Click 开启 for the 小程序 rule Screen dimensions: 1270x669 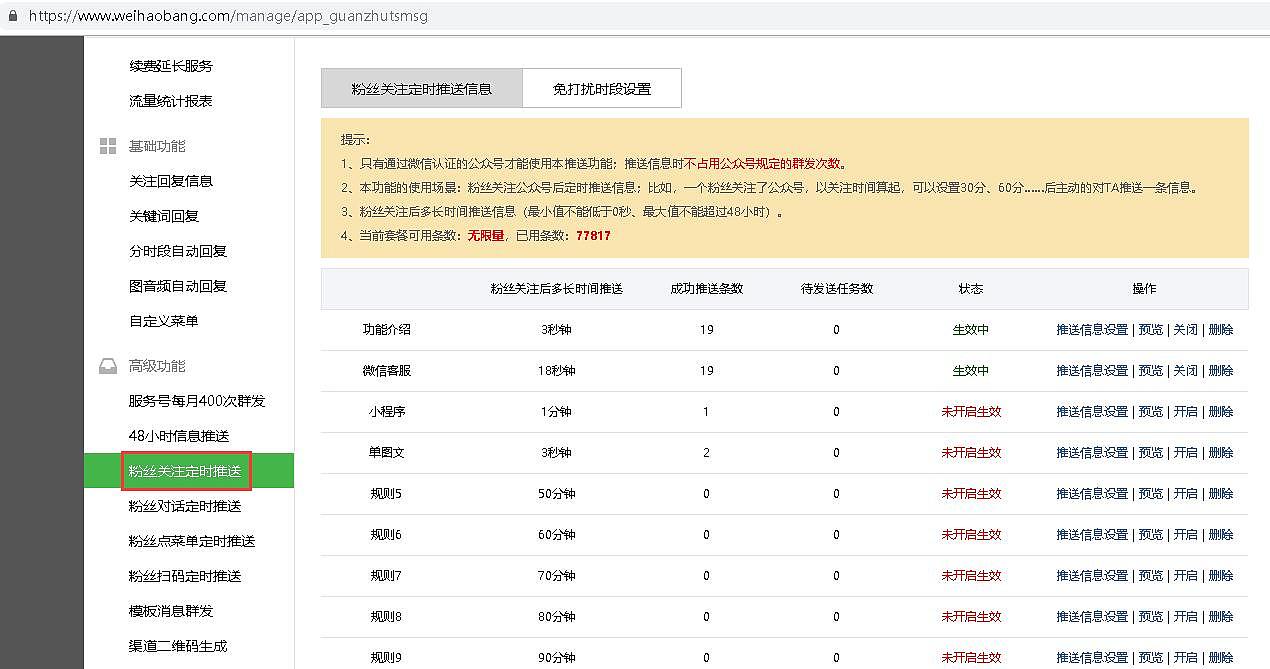[x=1185, y=411]
